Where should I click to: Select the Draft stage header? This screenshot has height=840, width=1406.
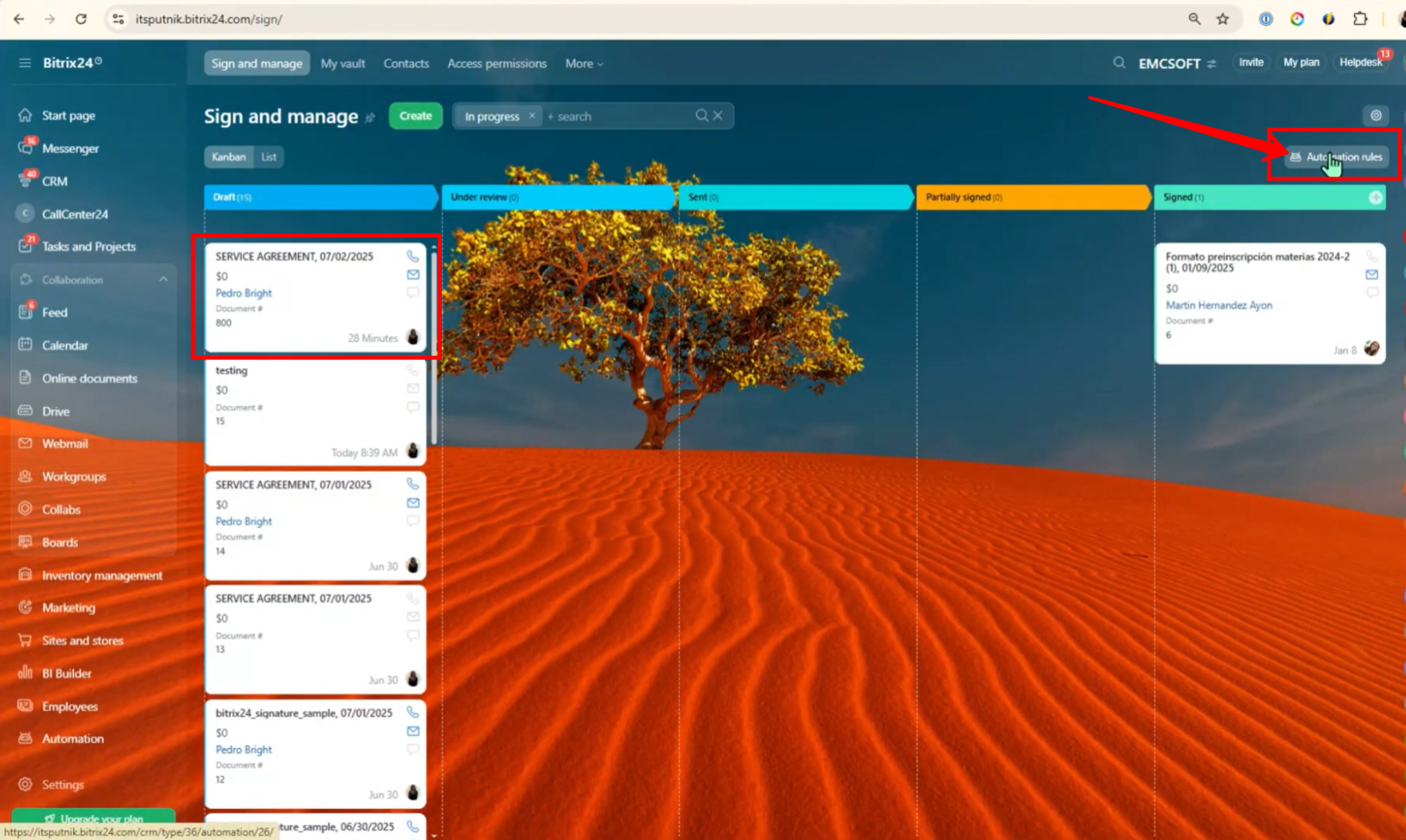coord(319,198)
